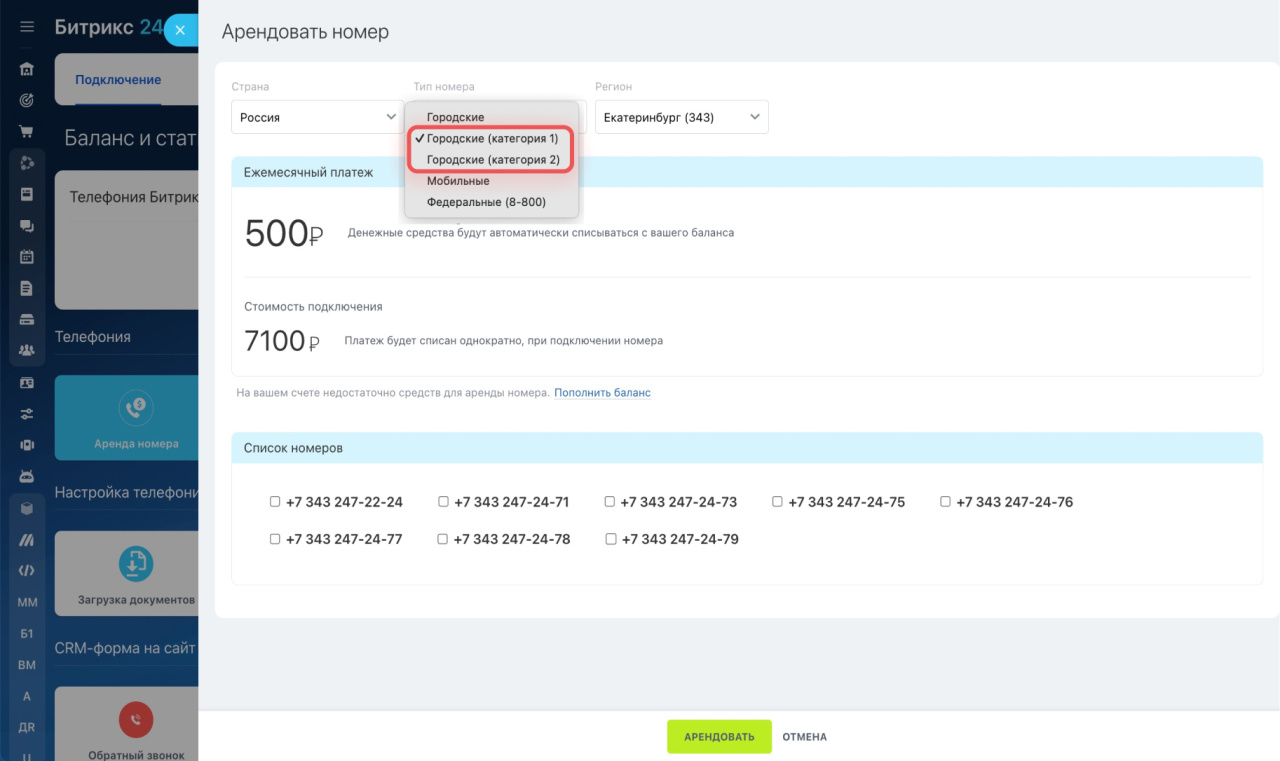The height and width of the screenshot is (761, 1280).
Task: Open the contact card icon in sidebar
Action: [x=27, y=383]
